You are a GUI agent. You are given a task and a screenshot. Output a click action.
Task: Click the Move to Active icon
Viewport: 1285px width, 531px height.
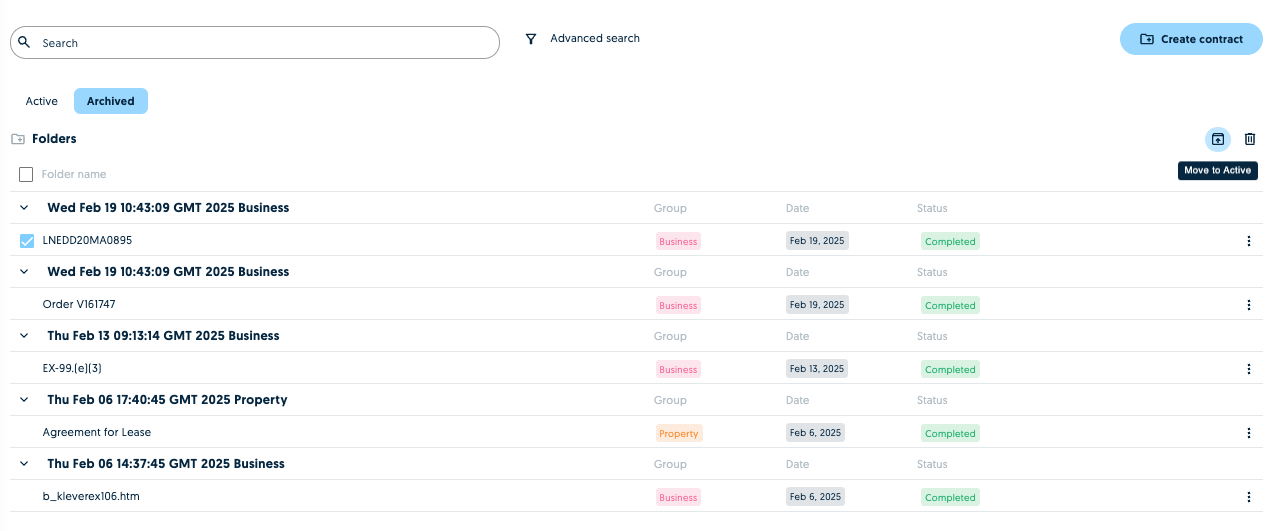point(1217,139)
